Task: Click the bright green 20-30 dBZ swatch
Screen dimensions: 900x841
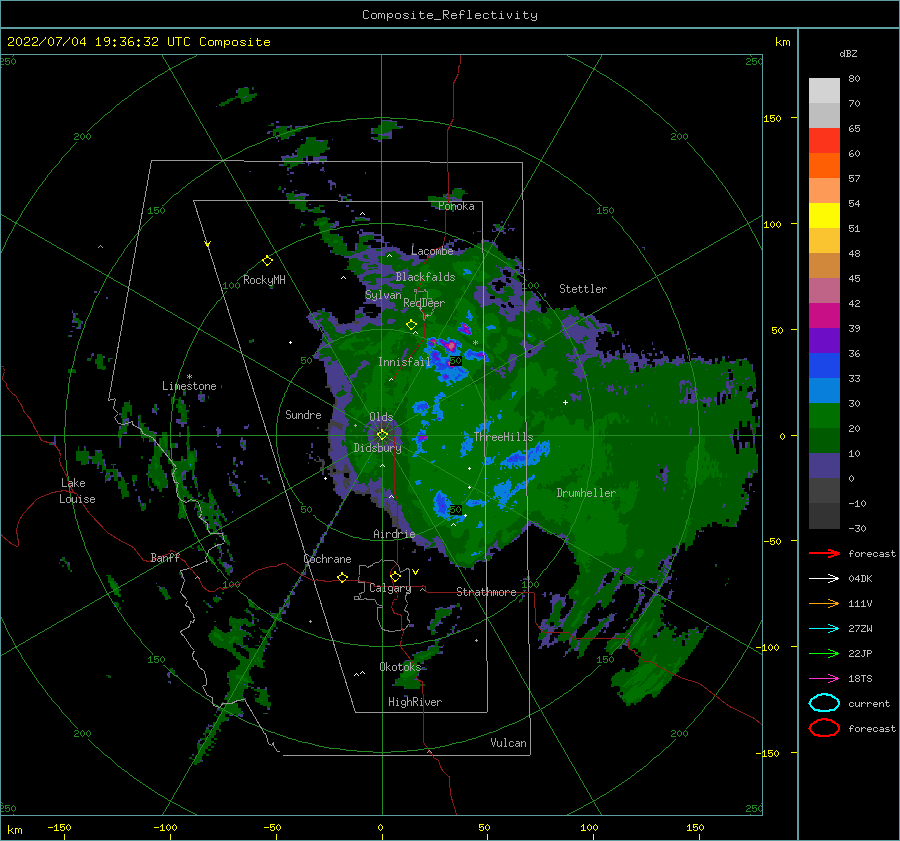Action: click(x=824, y=416)
